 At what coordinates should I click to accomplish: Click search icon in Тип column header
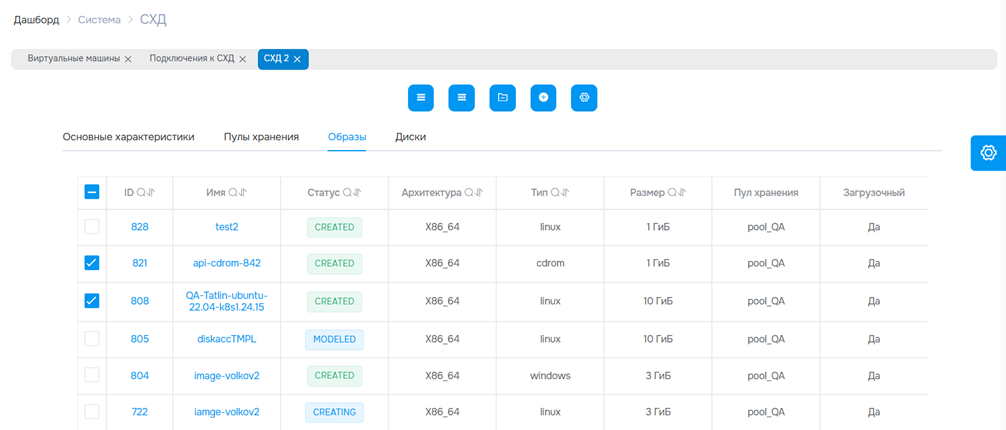(555, 193)
